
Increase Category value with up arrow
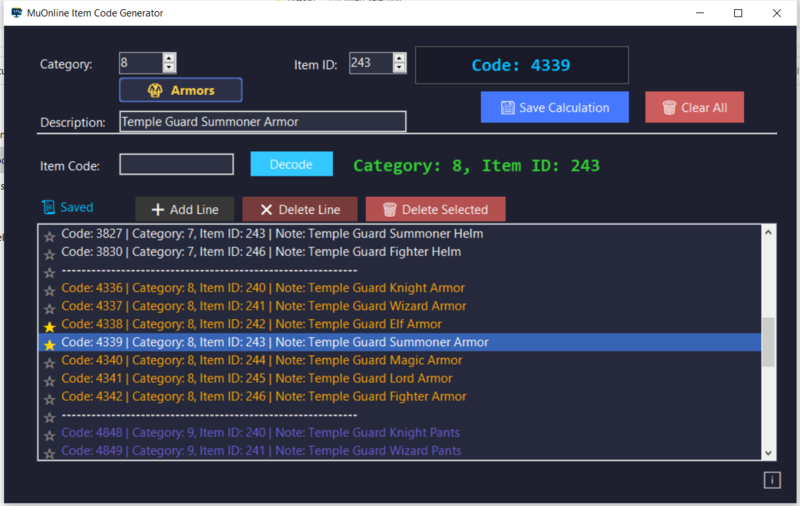[x=169, y=59]
